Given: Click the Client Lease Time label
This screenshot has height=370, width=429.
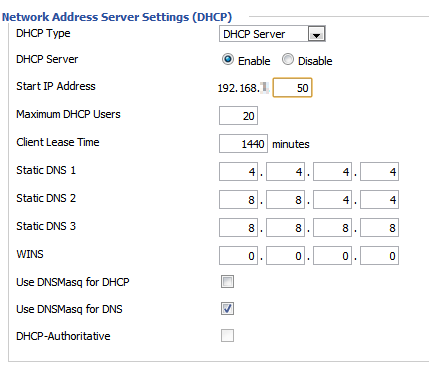Looking at the screenshot, I should coord(58,142).
